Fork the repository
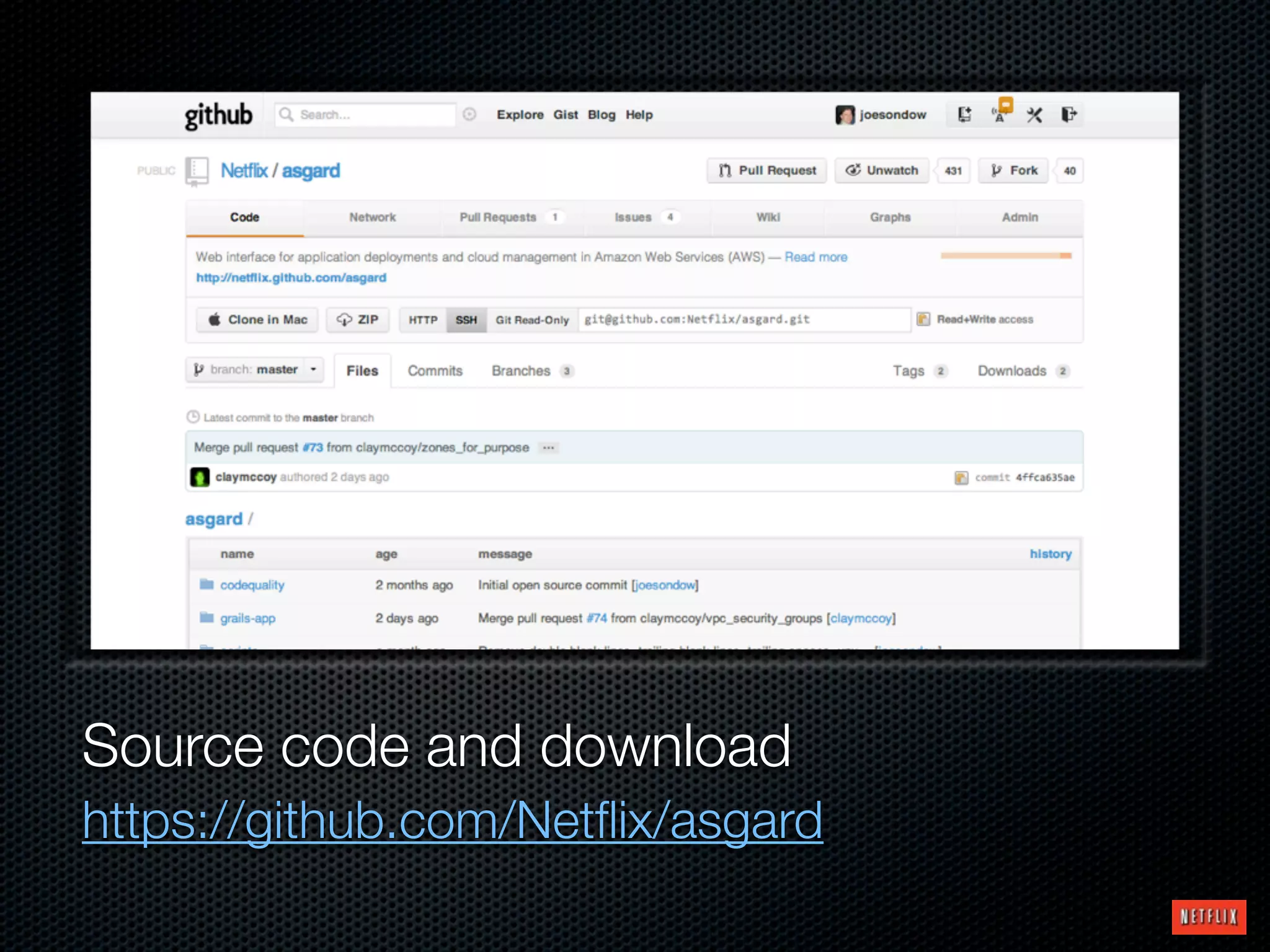 pos(1013,170)
